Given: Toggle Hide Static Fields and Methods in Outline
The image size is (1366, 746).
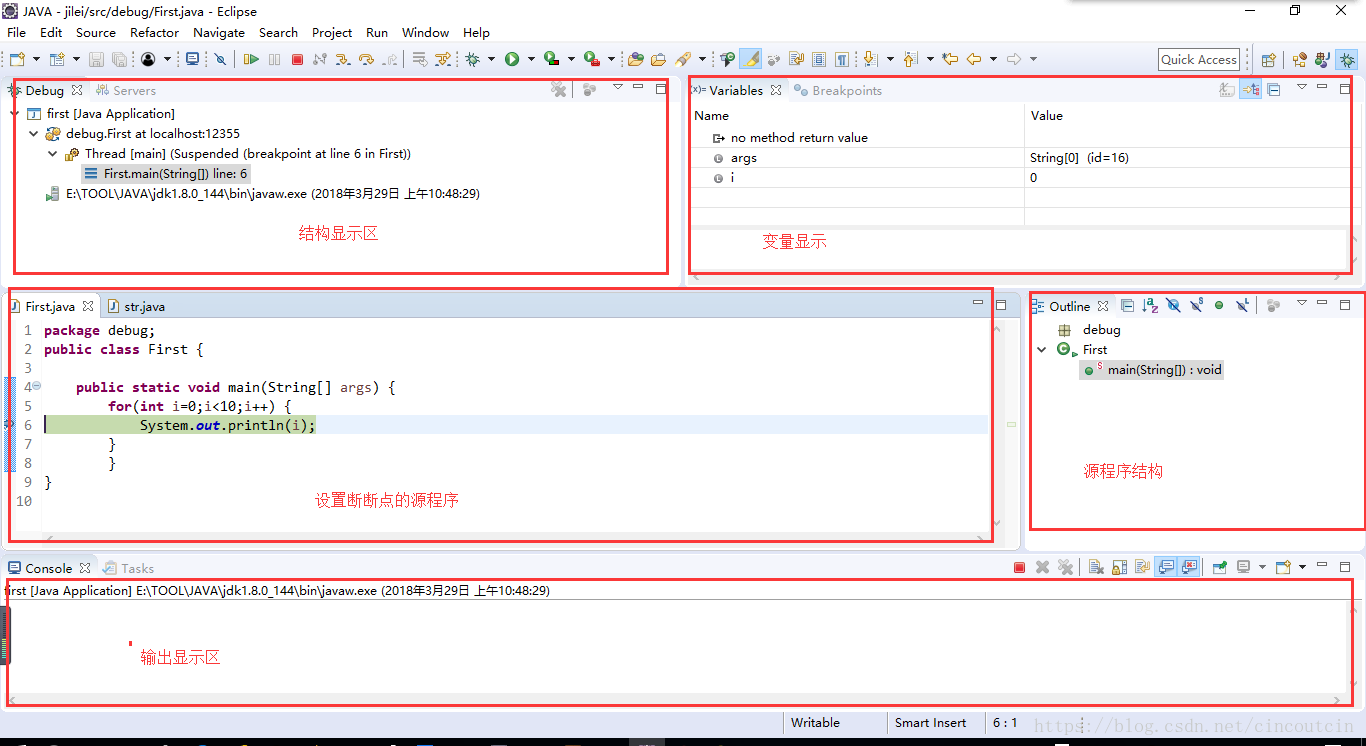Looking at the screenshot, I should 1196,306.
